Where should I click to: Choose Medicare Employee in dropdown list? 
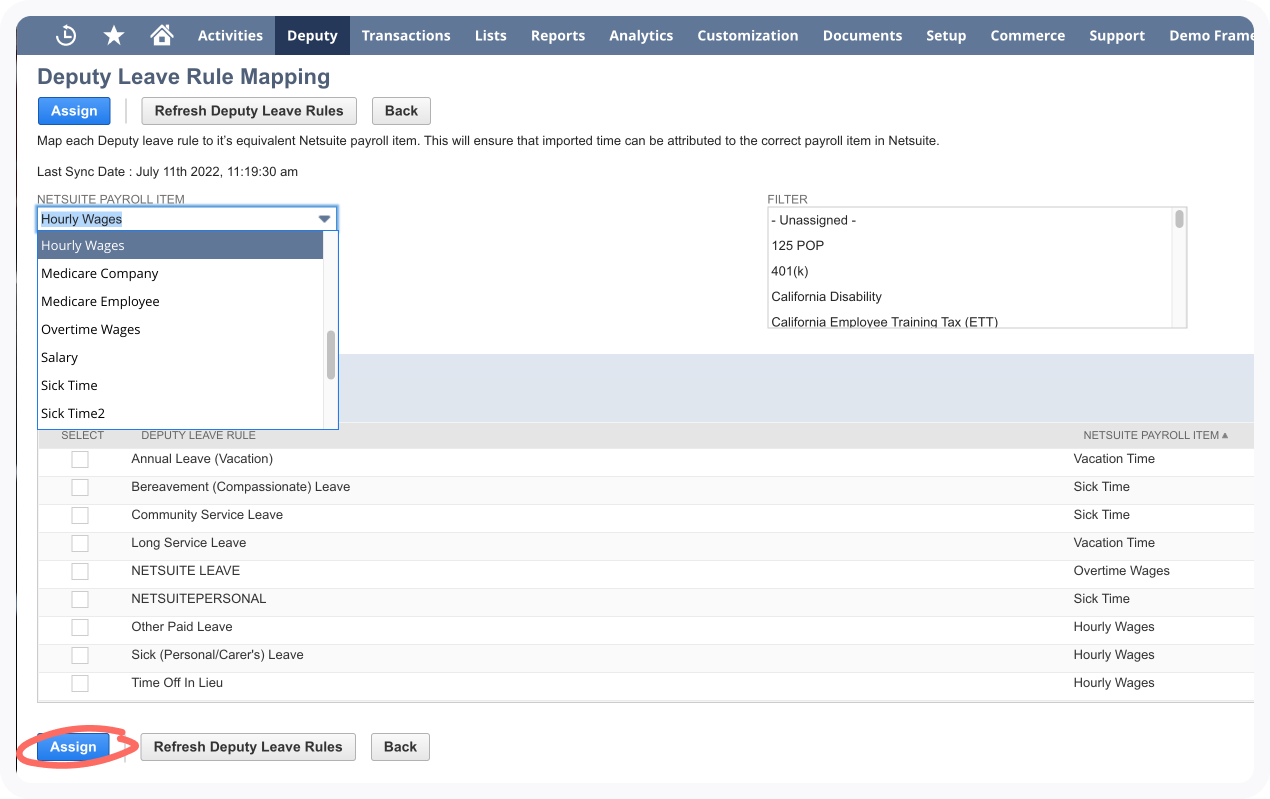[180, 301]
